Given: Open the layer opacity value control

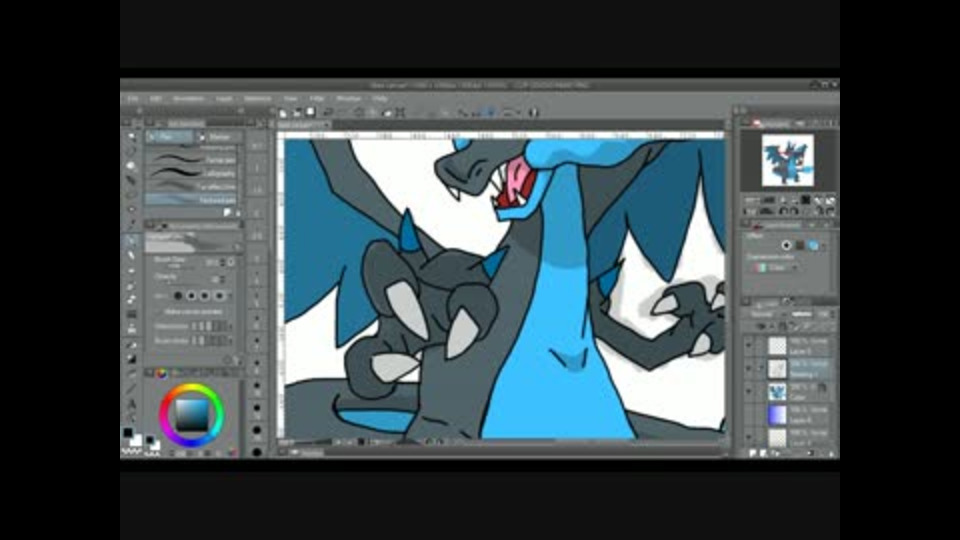Looking at the screenshot, I should pos(824,314).
